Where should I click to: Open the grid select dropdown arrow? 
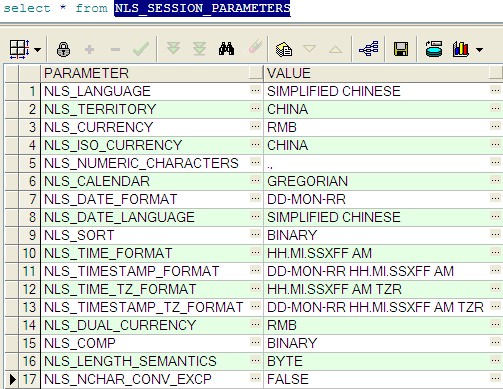(x=37, y=50)
